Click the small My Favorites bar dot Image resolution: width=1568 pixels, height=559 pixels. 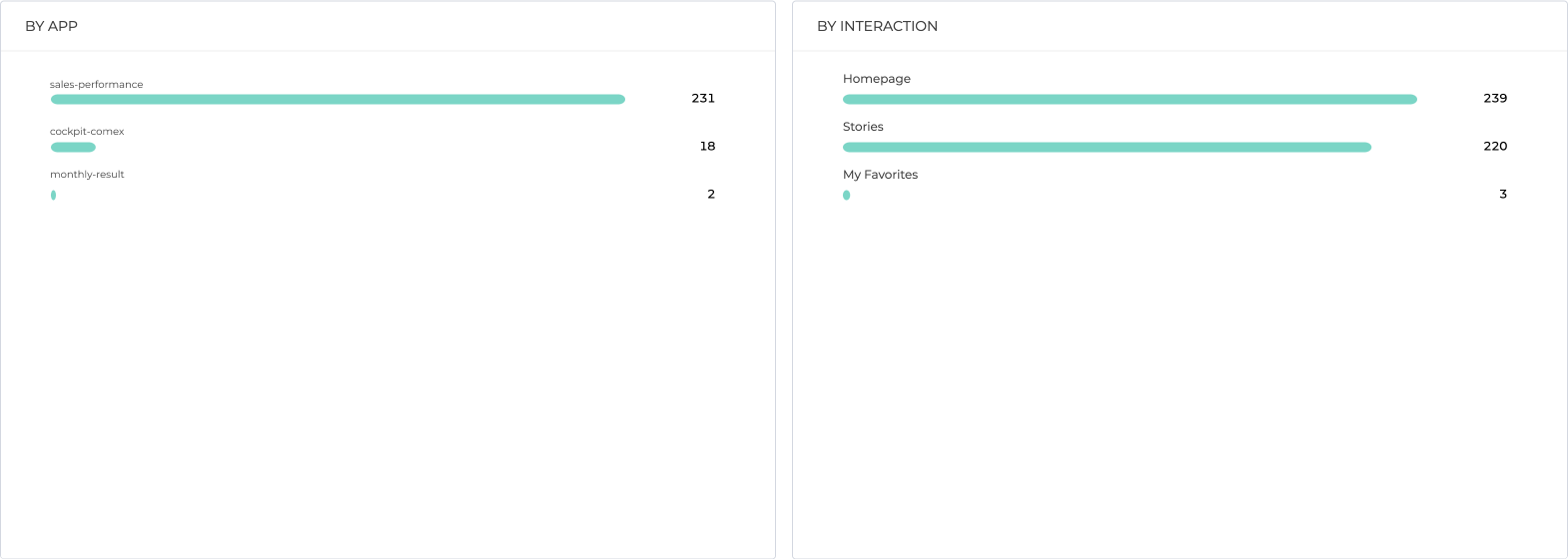coord(847,195)
